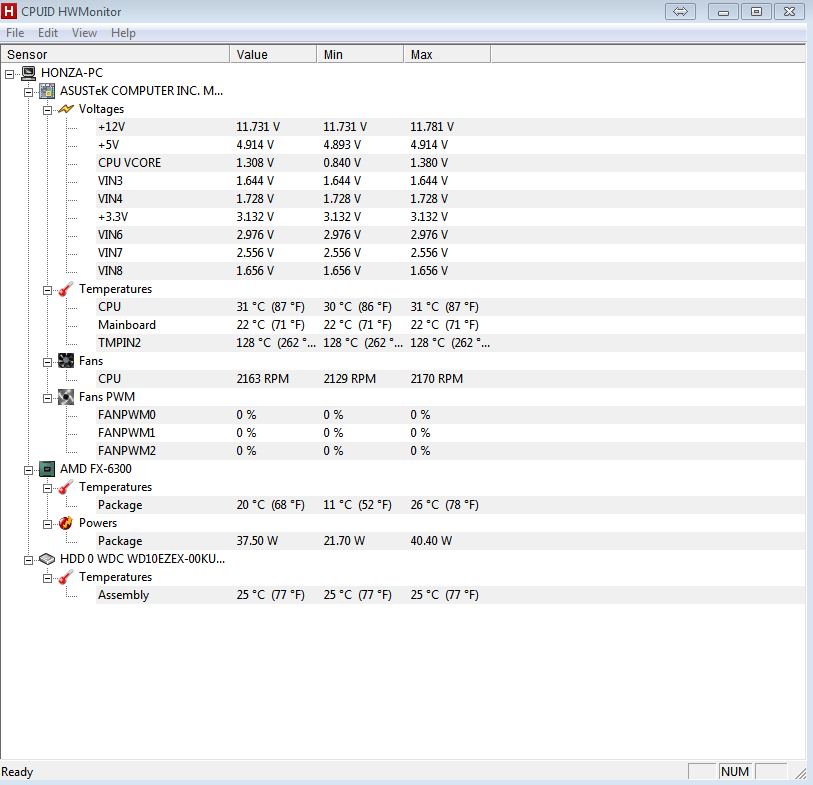
Task: Click the Max column header
Action: [x=447, y=54]
